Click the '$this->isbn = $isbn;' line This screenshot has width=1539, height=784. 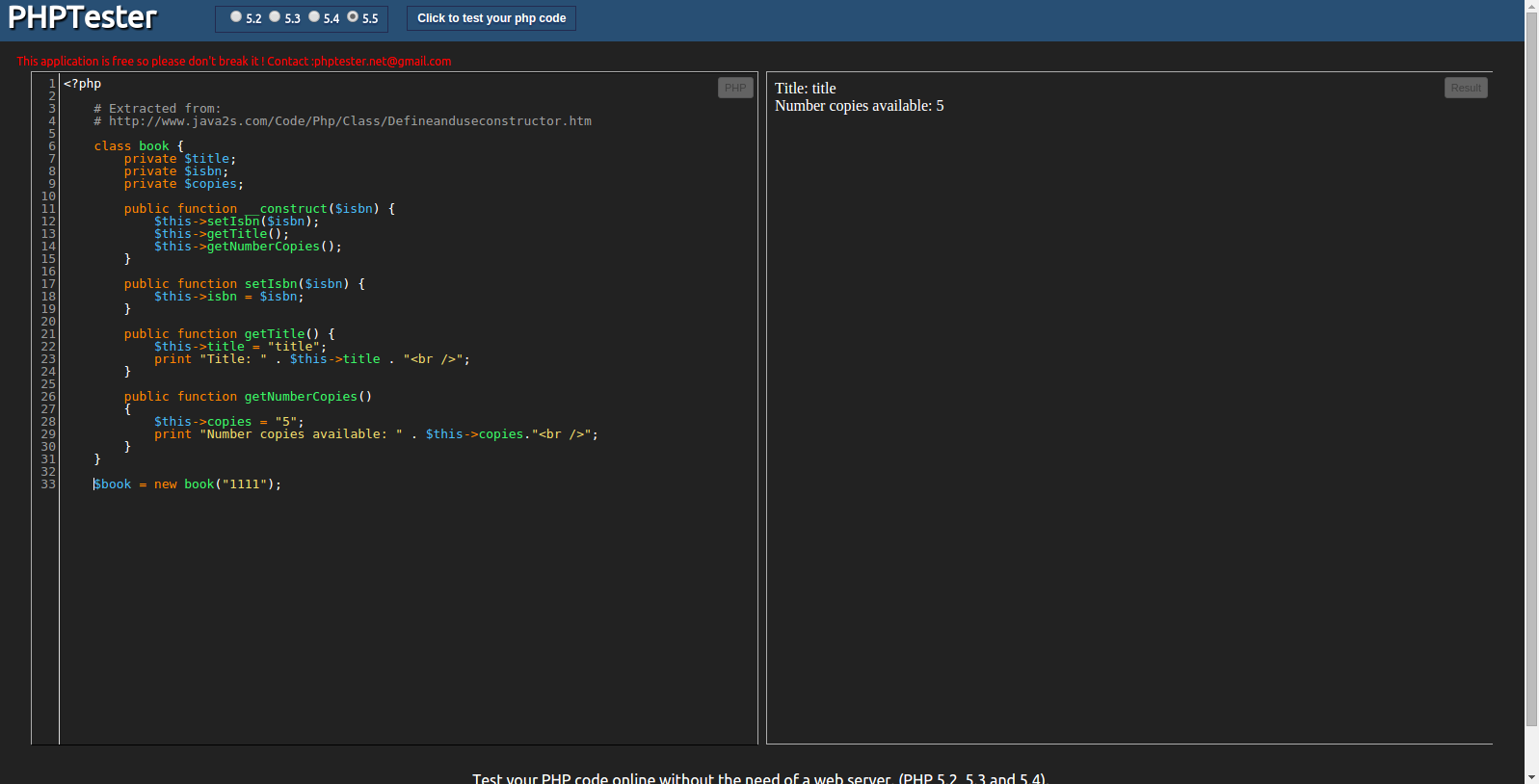pyautogui.click(x=229, y=297)
